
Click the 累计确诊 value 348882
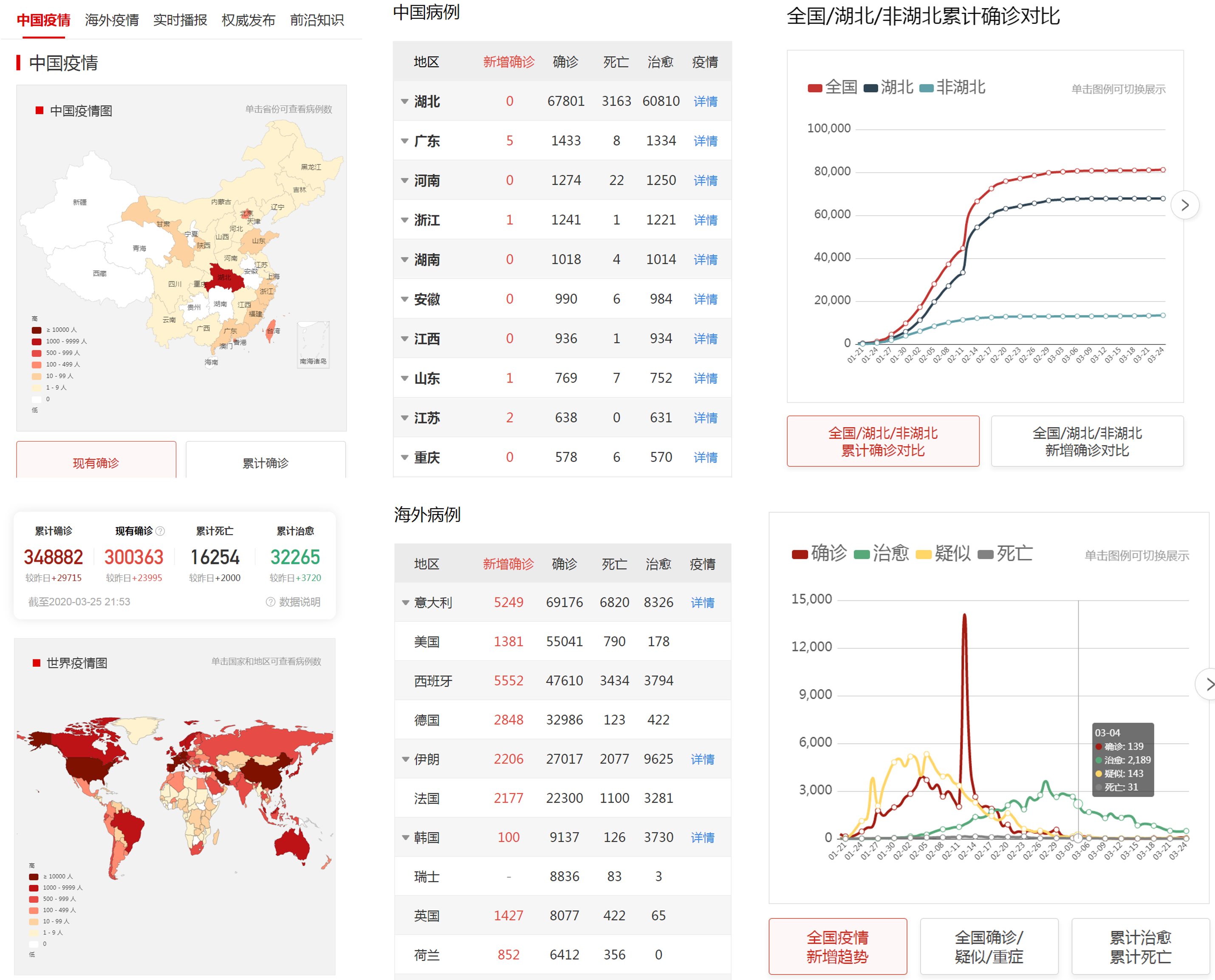pos(53,557)
